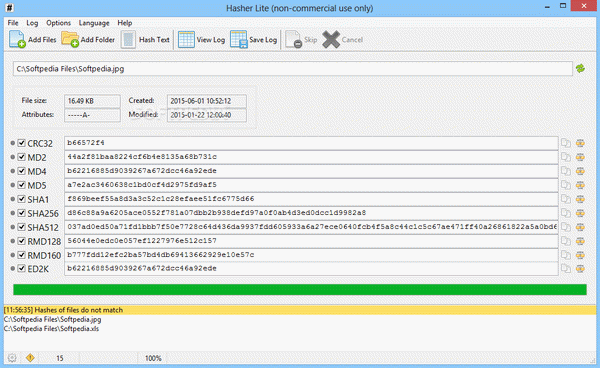Click the Hasher Lite app icon in title bar

(10, 8)
